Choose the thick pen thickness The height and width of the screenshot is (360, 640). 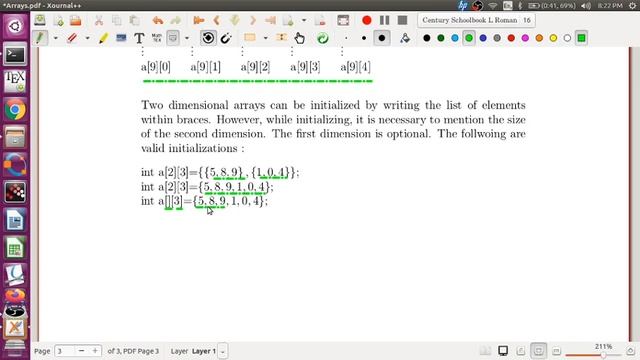click(382, 38)
